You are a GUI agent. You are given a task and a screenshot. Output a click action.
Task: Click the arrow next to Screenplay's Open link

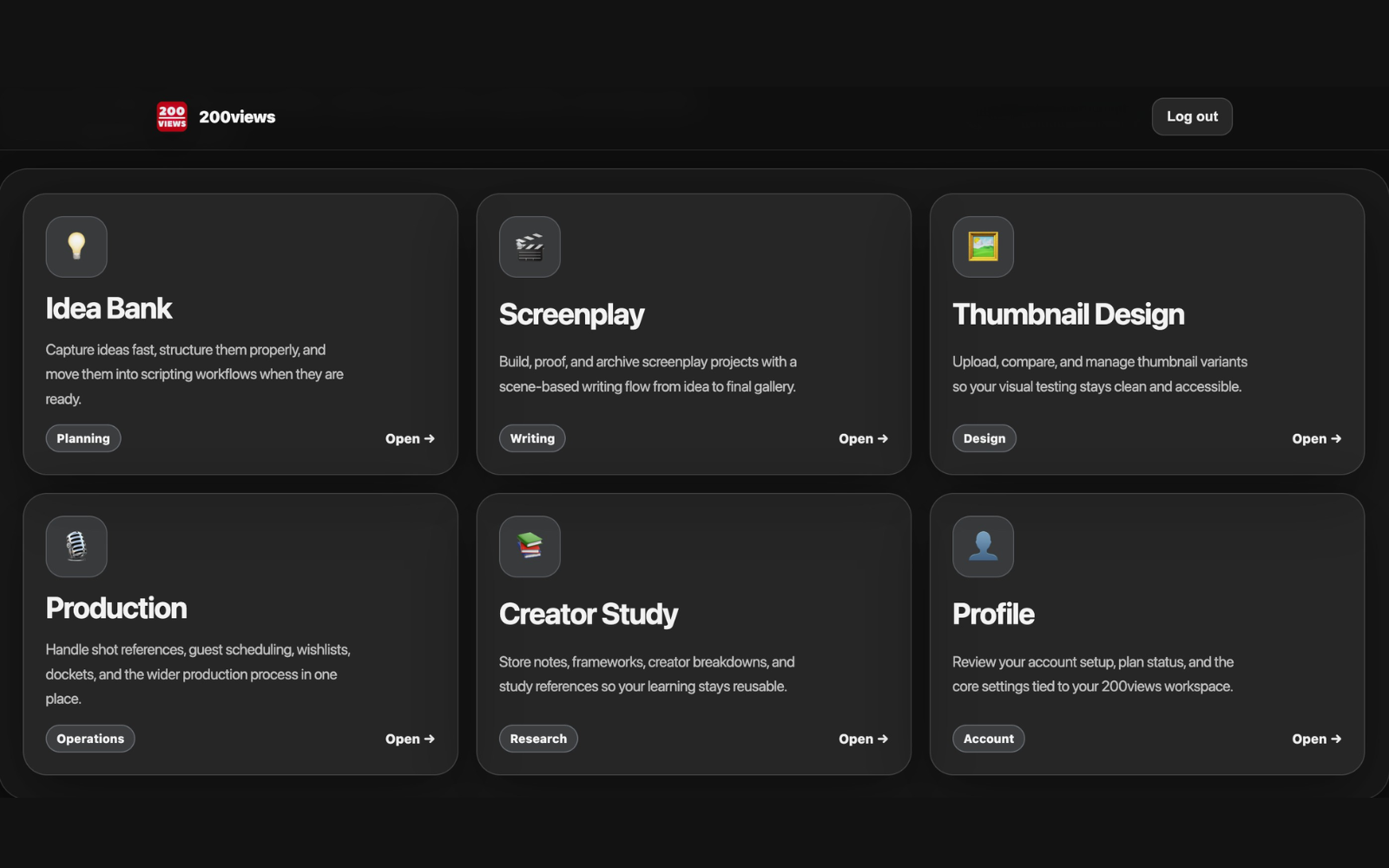882,438
